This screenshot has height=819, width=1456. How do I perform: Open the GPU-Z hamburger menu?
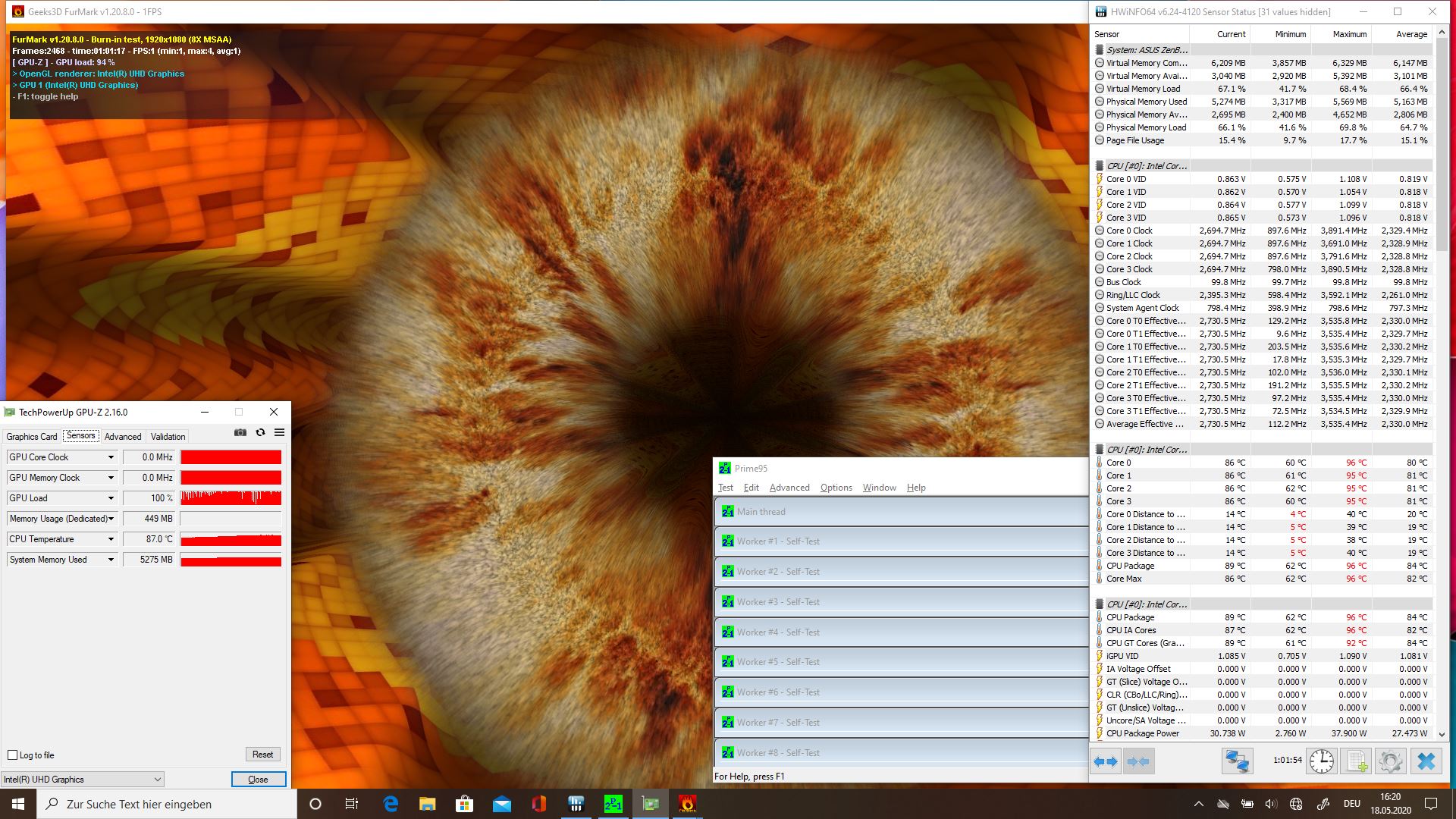tap(279, 432)
